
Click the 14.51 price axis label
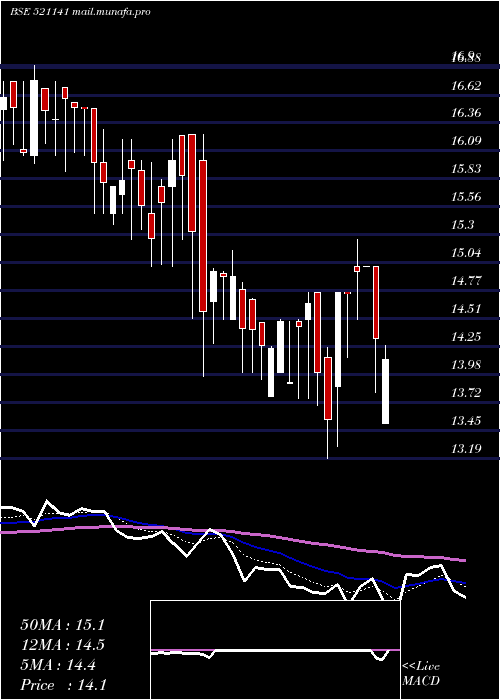pos(466,308)
